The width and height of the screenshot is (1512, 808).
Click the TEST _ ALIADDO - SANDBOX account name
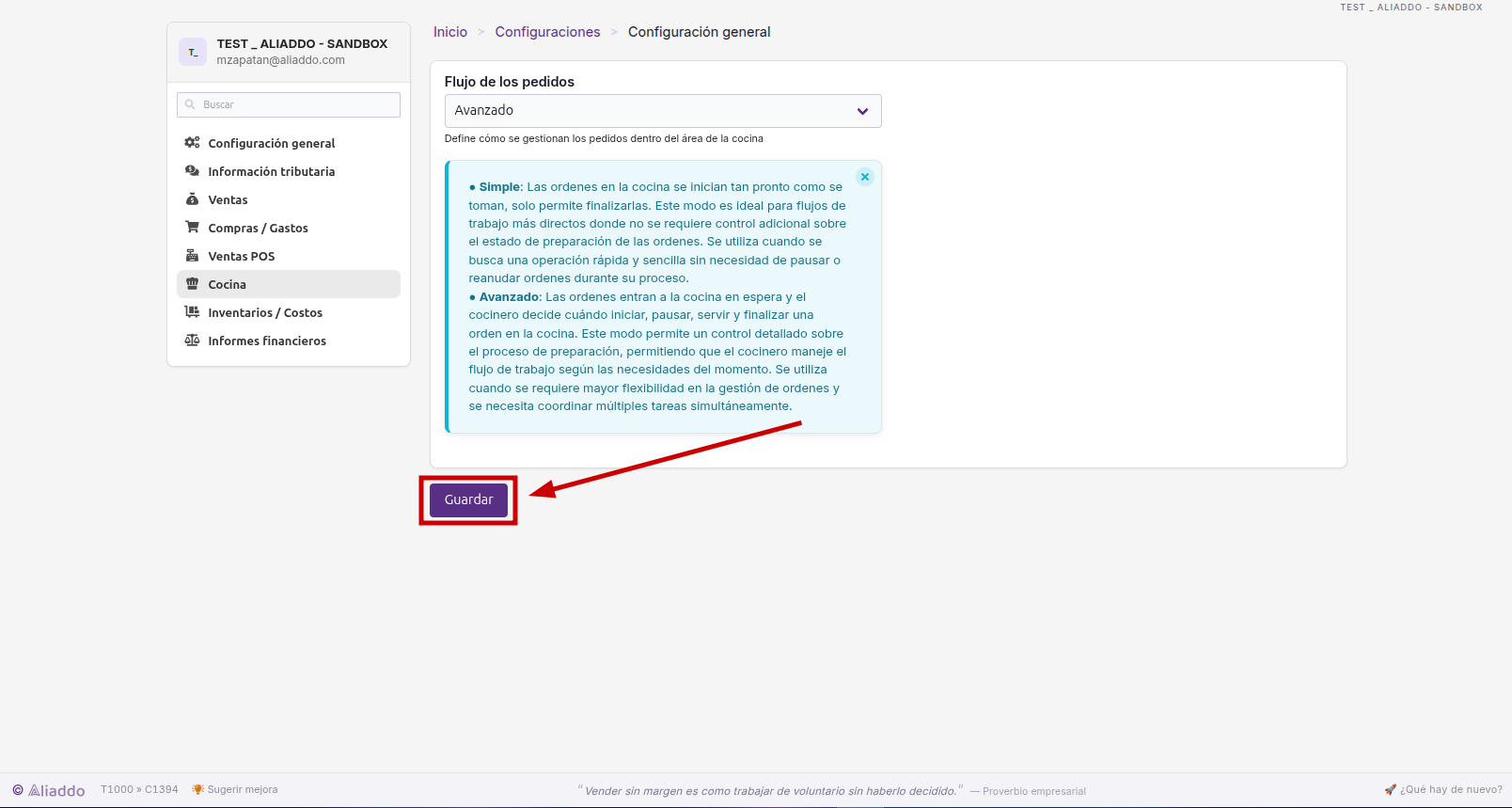coord(302,44)
